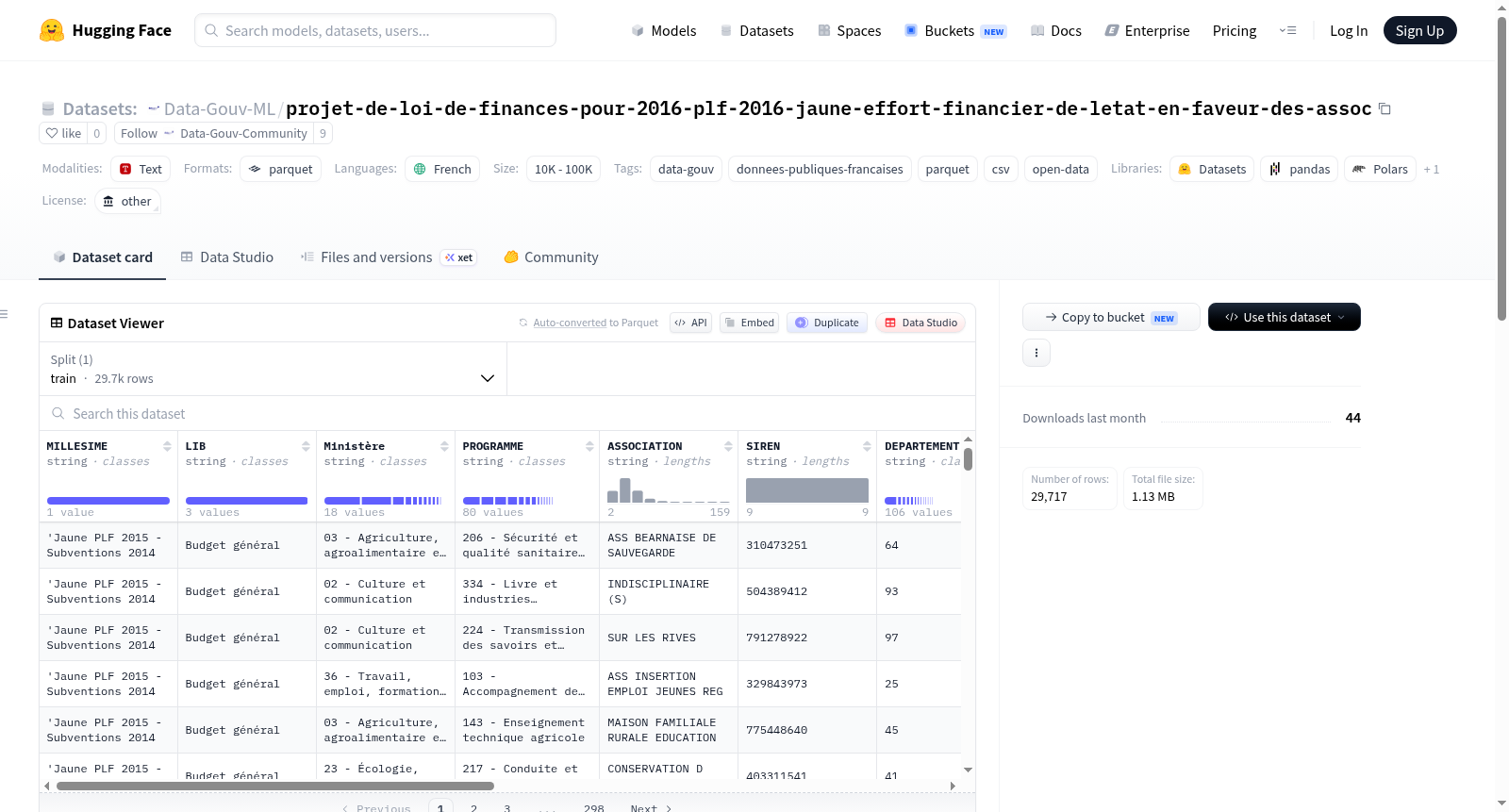Select the French language tag

pos(442,169)
